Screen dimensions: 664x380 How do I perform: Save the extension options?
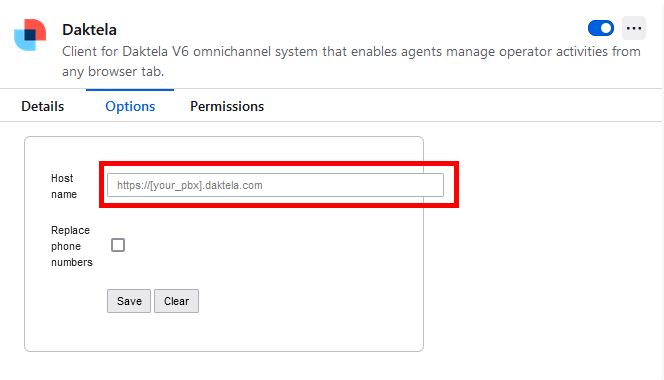pos(129,301)
